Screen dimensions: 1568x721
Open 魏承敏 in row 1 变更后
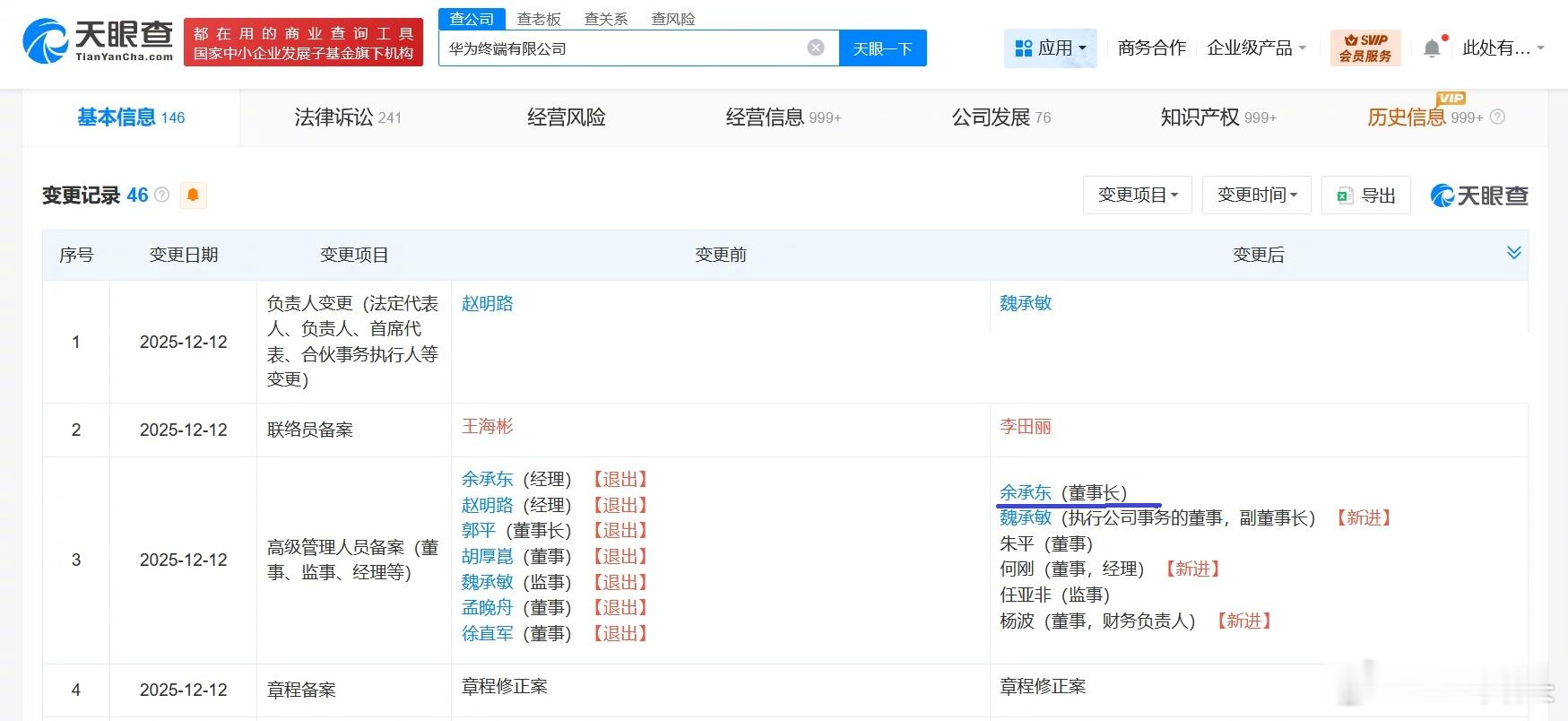pyautogui.click(x=1026, y=303)
